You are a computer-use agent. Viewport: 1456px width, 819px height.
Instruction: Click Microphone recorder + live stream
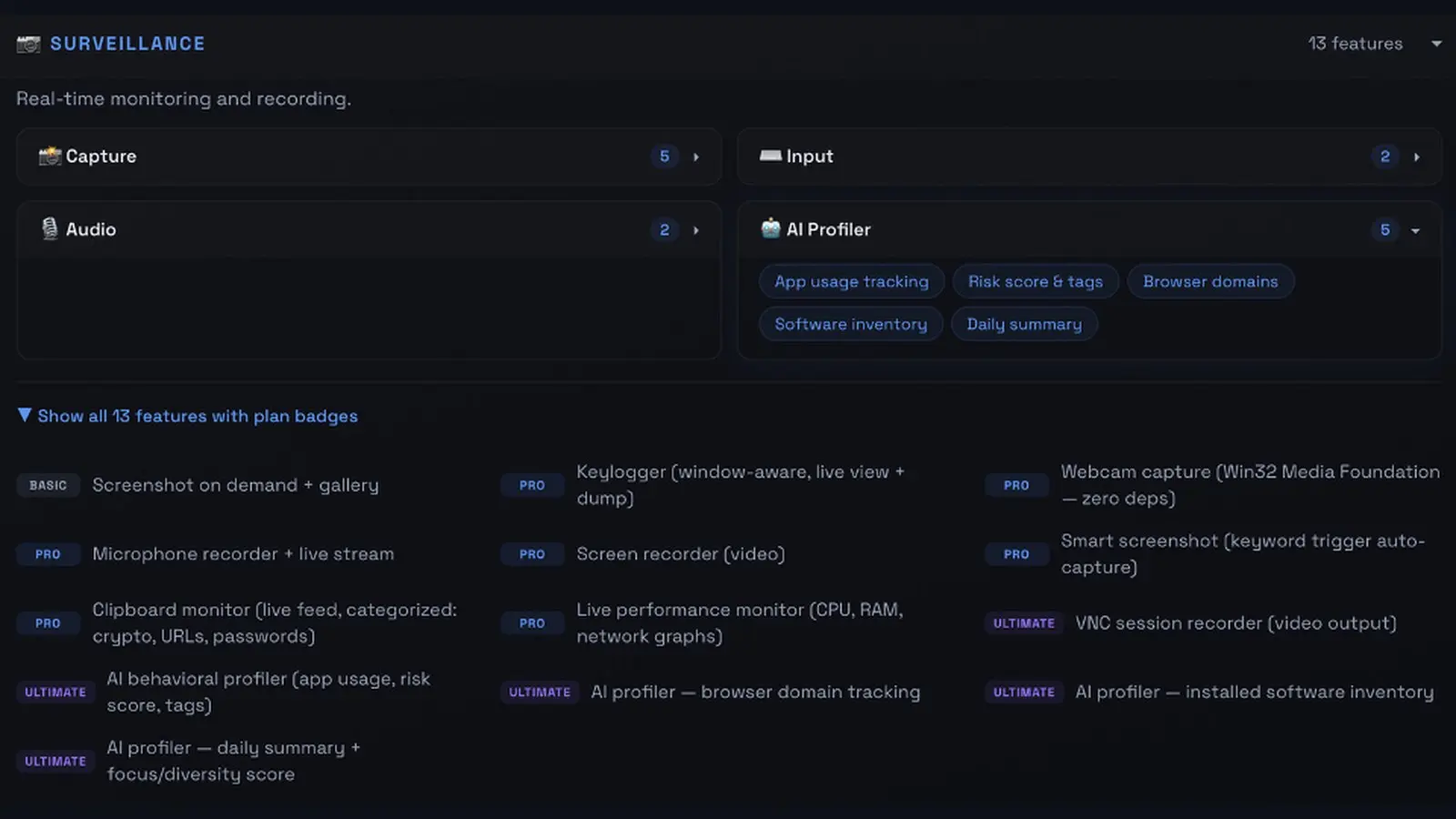(x=243, y=554)
